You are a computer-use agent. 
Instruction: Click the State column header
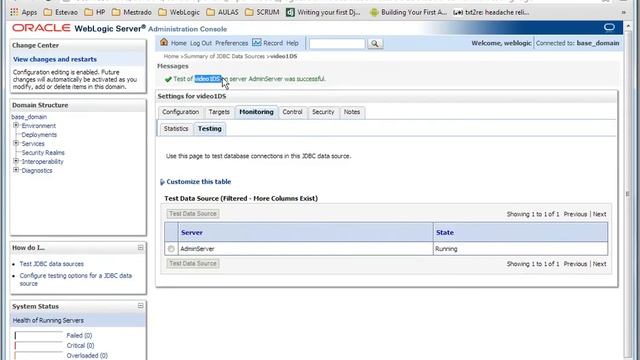coord(445,232)
